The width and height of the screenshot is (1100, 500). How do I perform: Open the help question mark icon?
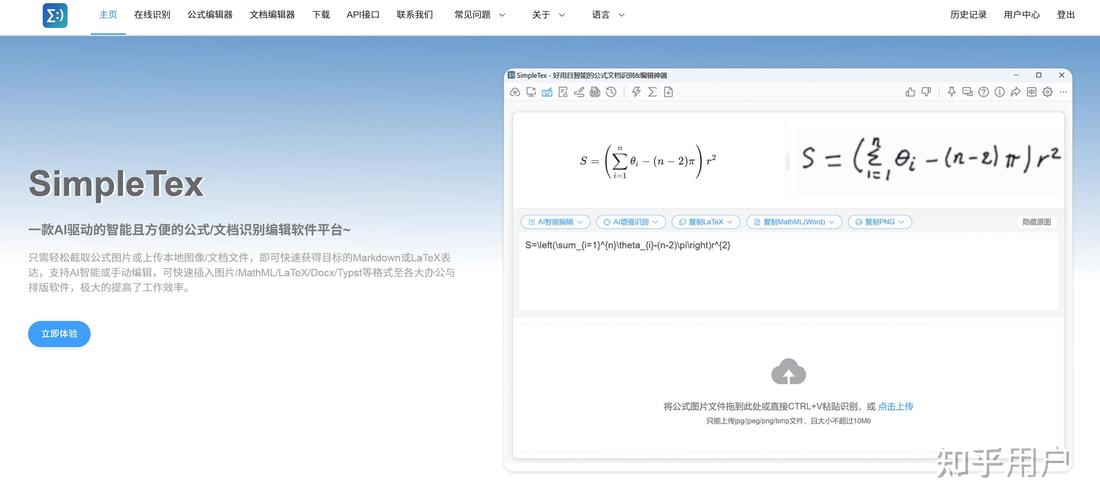click(984, 92)
